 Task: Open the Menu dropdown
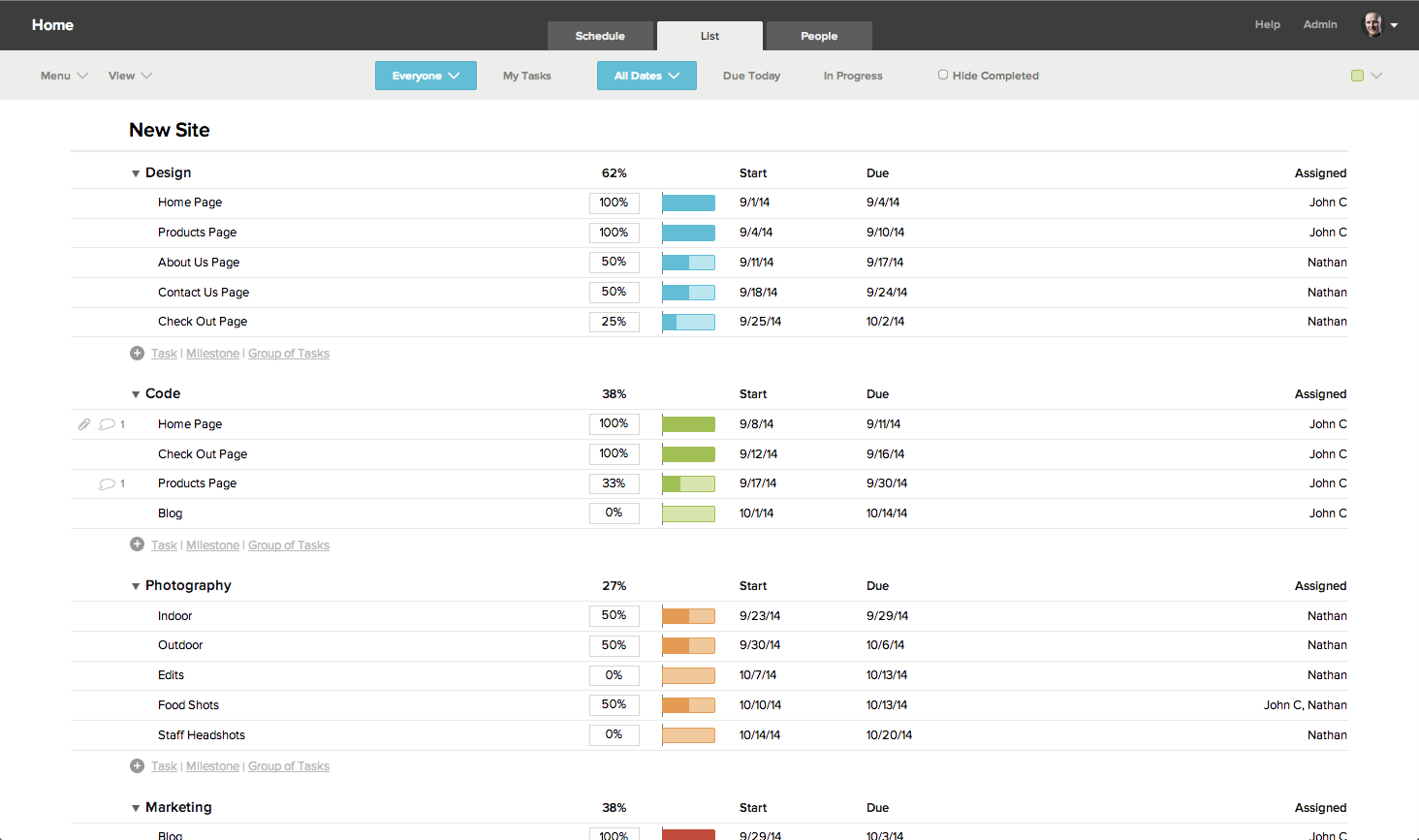click(64, 76)
